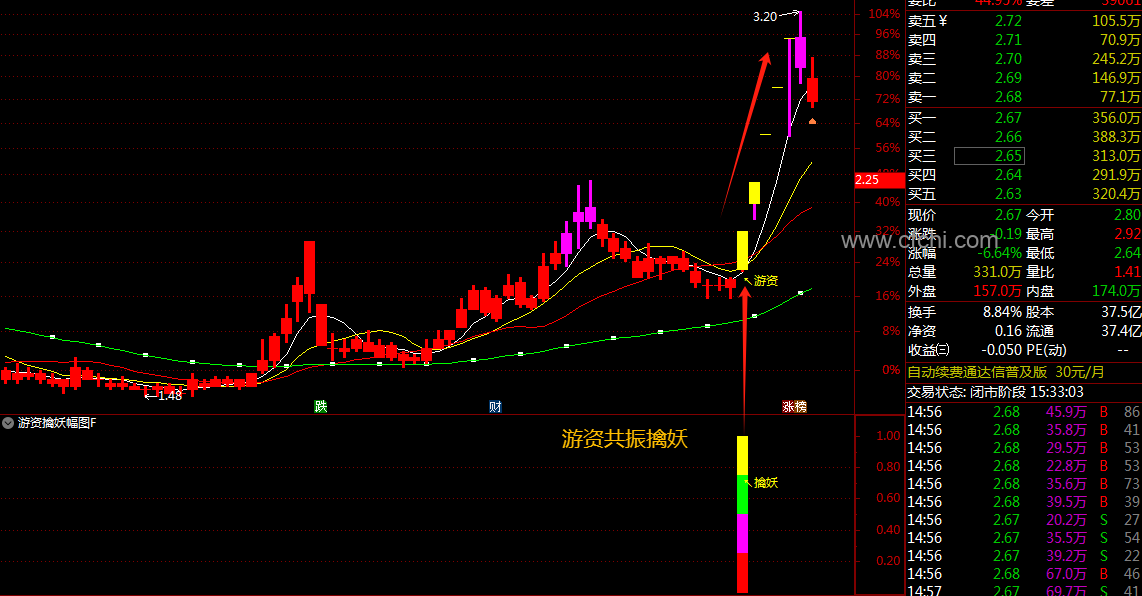Click the green 跌 event marker

coord(320,407)
